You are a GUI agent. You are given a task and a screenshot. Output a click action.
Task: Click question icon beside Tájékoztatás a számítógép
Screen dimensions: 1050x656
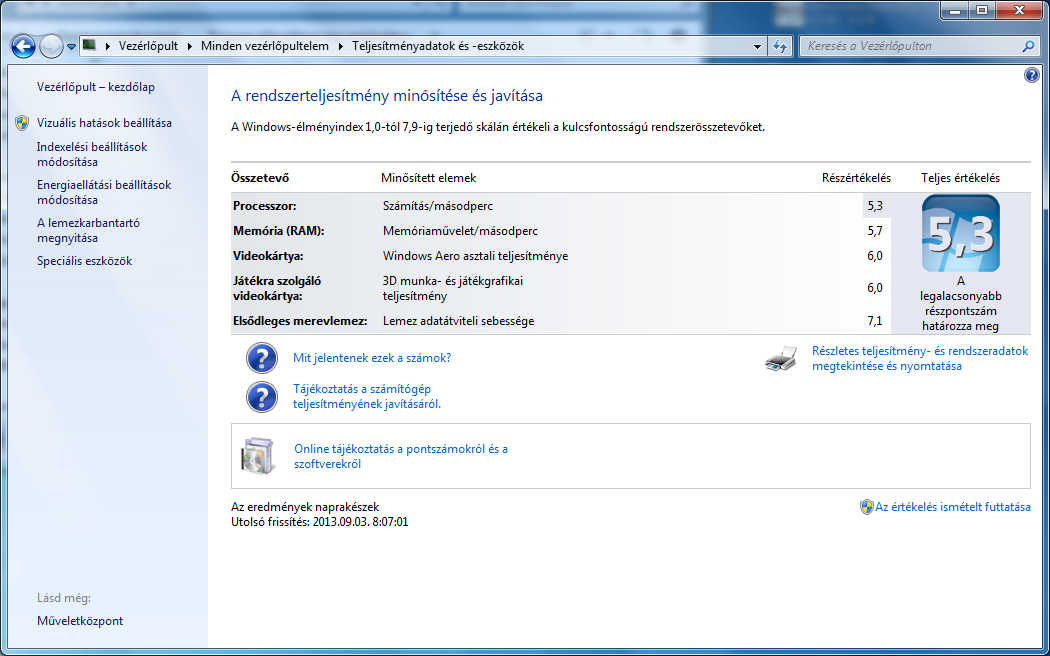(x=262, y=397)
